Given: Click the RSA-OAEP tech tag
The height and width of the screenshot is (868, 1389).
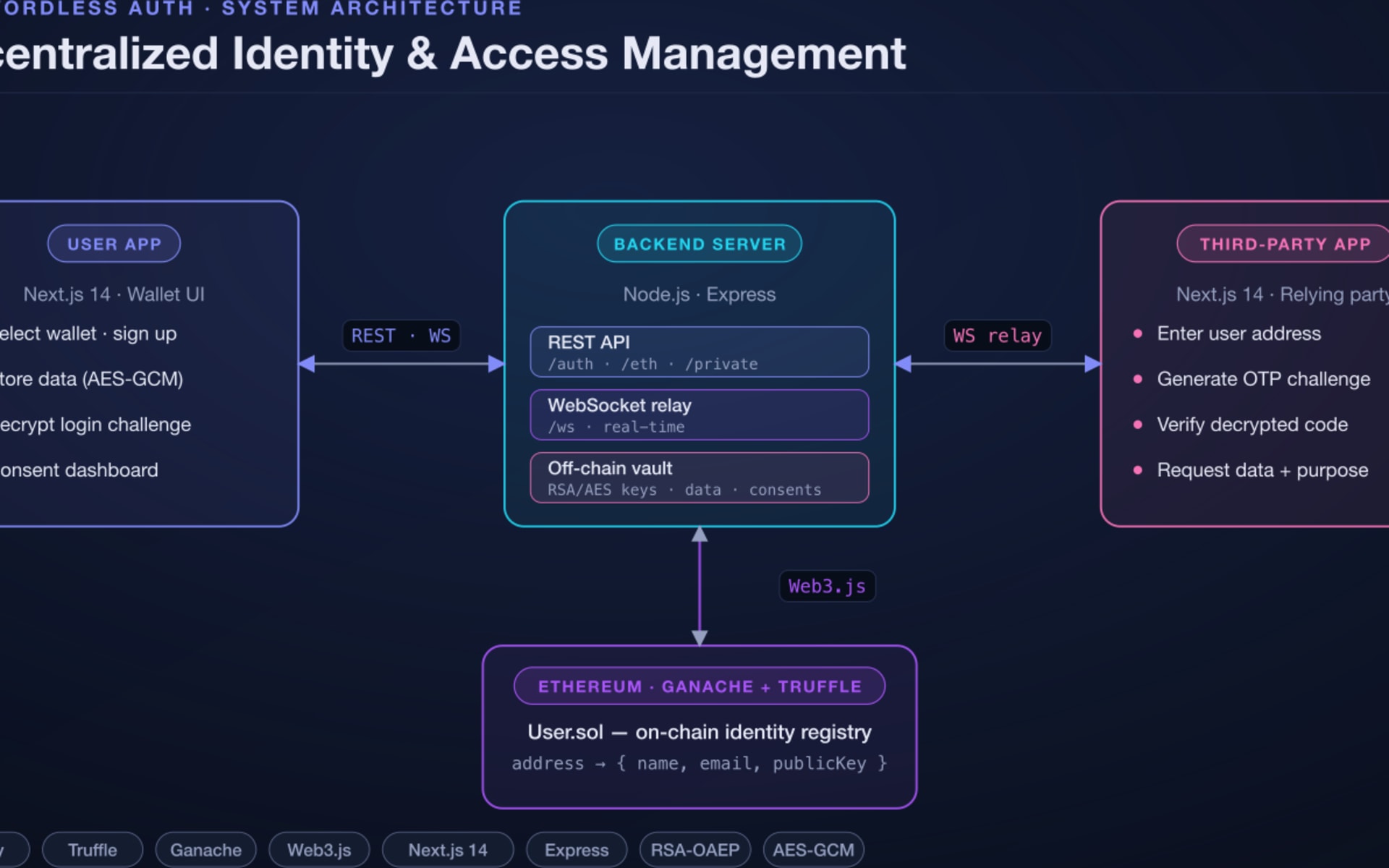Looking at the screenshot, I should tap(695, 850).
